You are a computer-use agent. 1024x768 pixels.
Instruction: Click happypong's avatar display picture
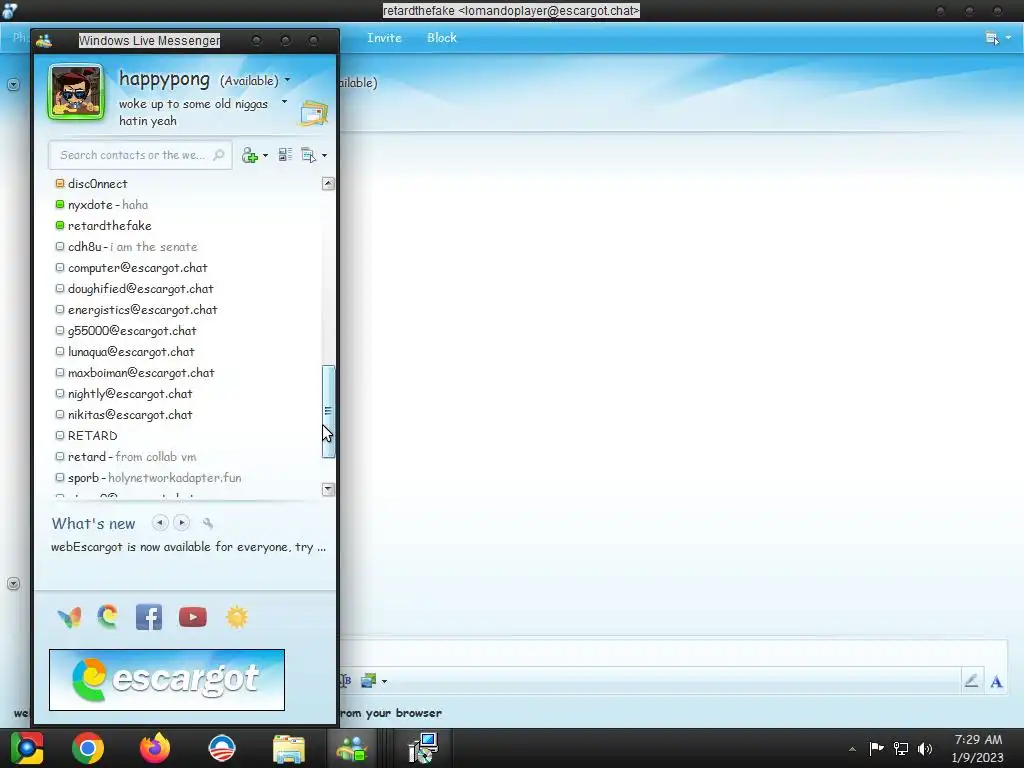[76, 92]
